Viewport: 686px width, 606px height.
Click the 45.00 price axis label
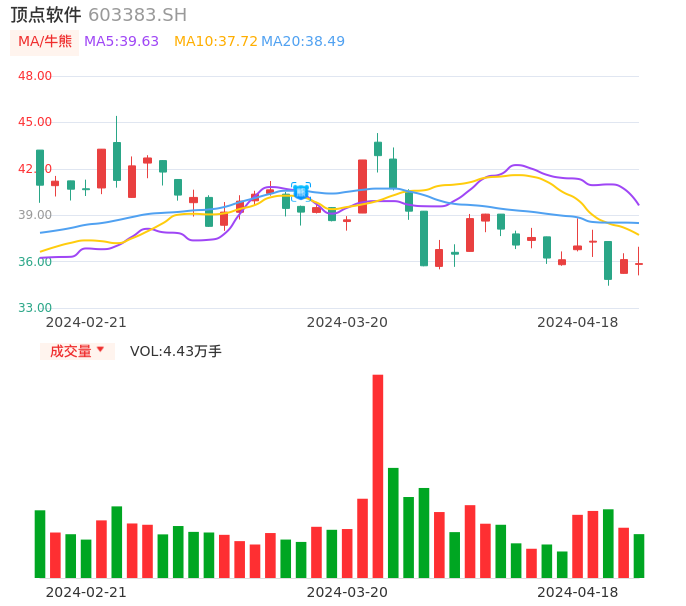coord(35,122)
